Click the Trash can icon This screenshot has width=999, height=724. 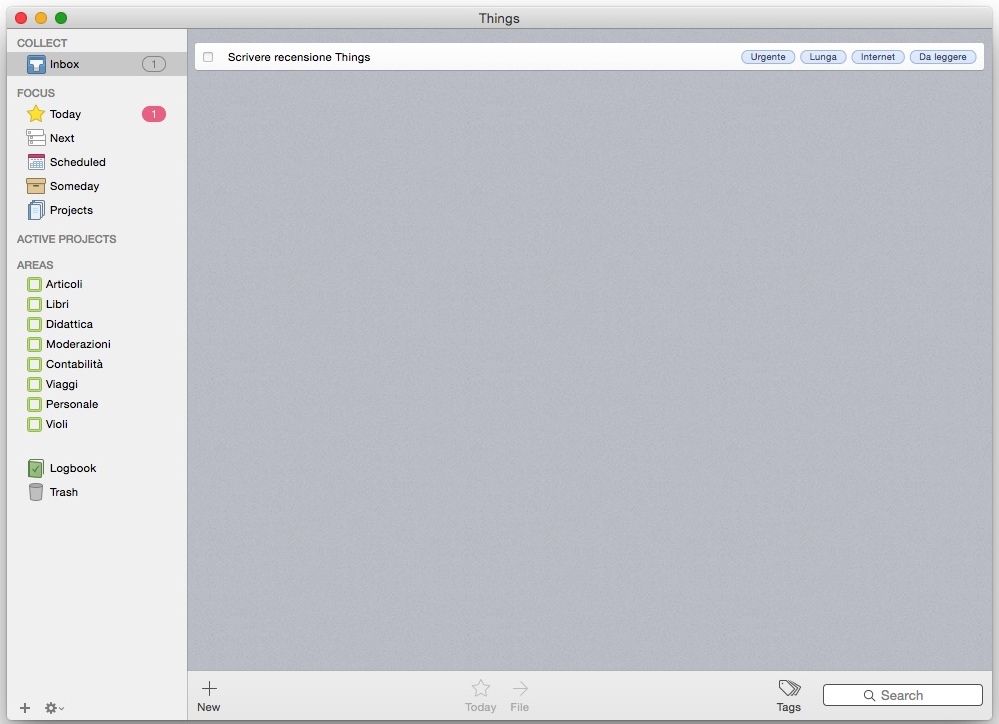[36, 492]
